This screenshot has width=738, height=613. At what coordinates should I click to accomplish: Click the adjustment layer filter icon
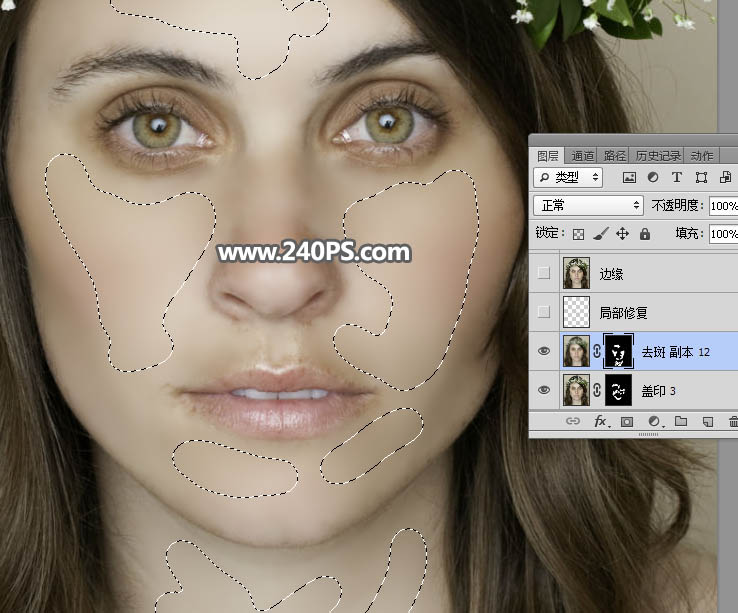(653, 177)
